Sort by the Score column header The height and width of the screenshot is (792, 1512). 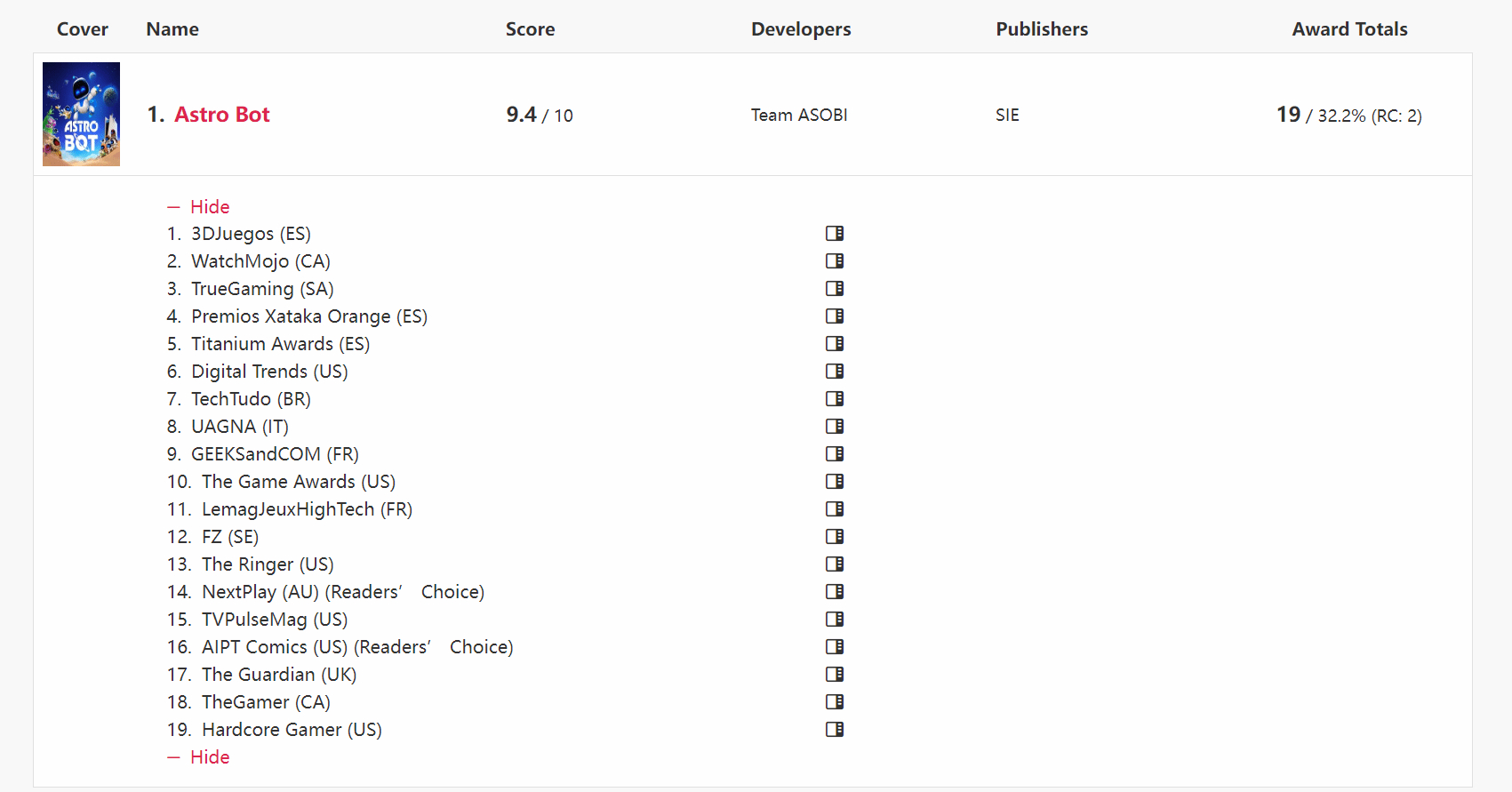click(x=530, y=29)
